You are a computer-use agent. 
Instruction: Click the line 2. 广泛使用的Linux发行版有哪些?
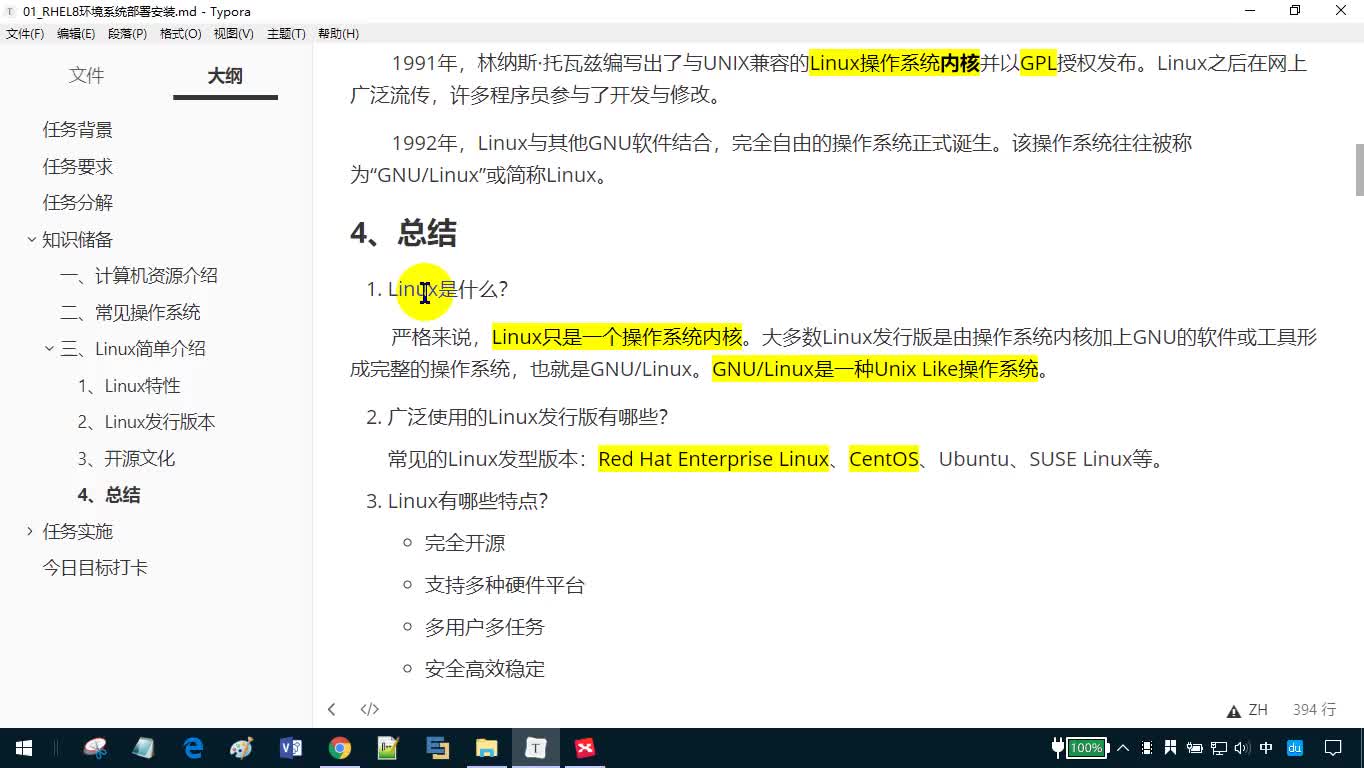pos(517,417)
